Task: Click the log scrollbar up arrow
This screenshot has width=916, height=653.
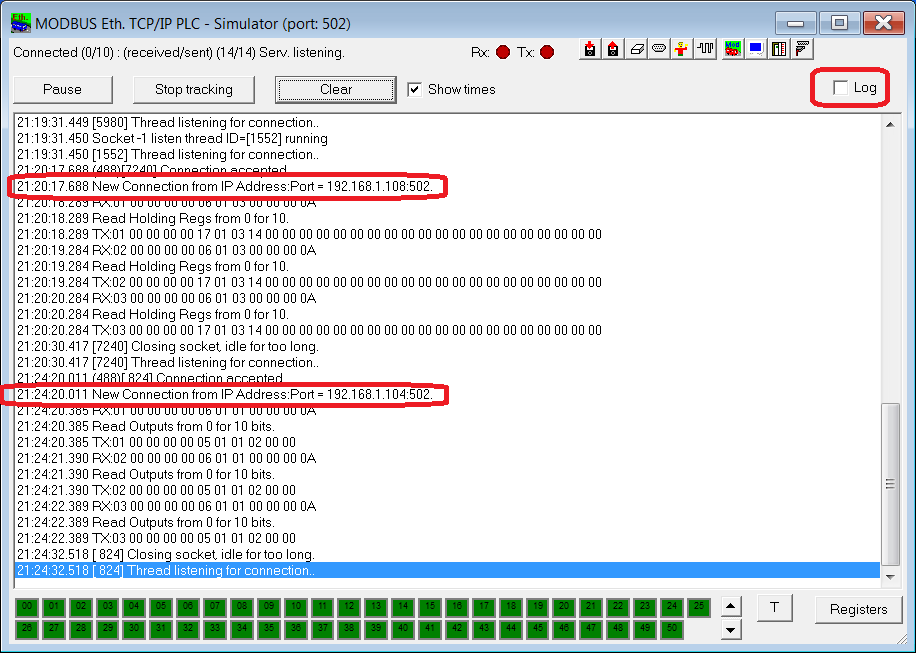Action: [890, 124]
